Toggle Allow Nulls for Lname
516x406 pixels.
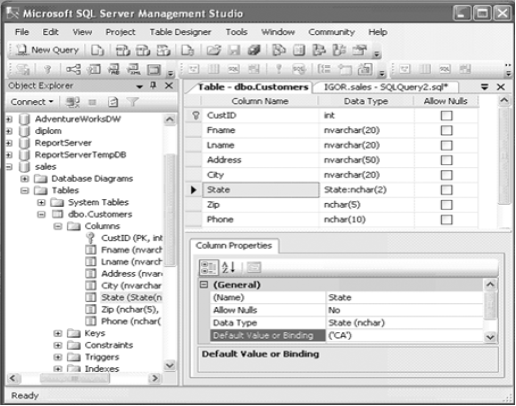point(446,145)
